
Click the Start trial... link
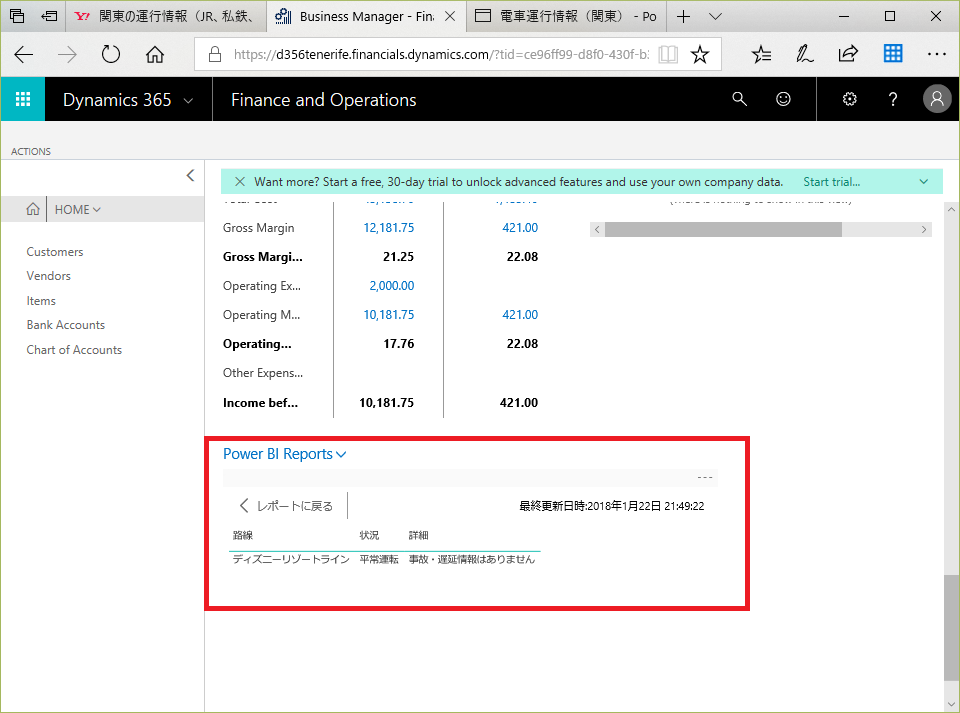pos(831,182)
